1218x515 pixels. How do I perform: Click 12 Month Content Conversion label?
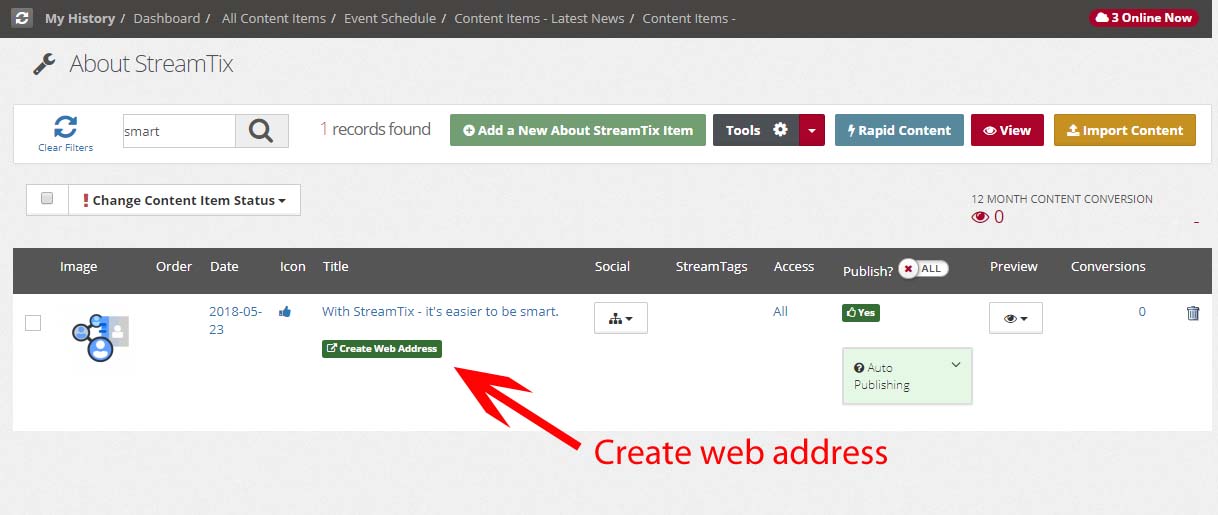coord(1062,199)
